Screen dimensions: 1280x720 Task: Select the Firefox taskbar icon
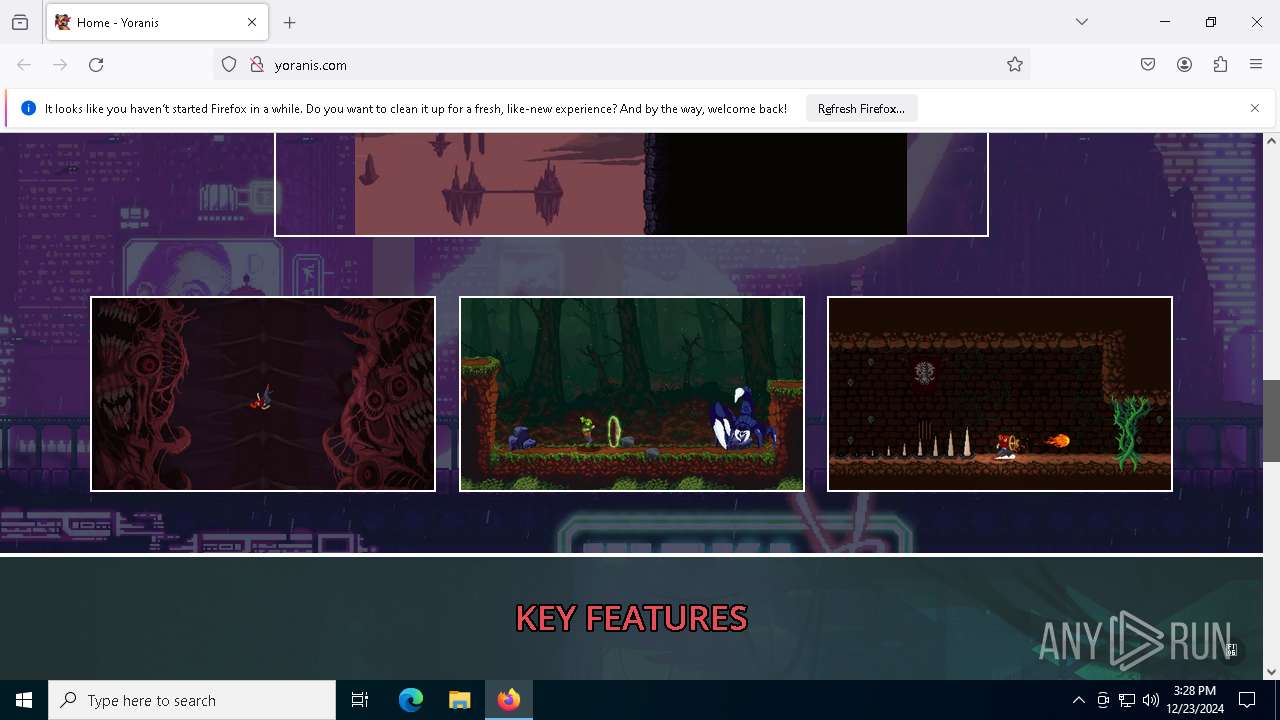509,700
